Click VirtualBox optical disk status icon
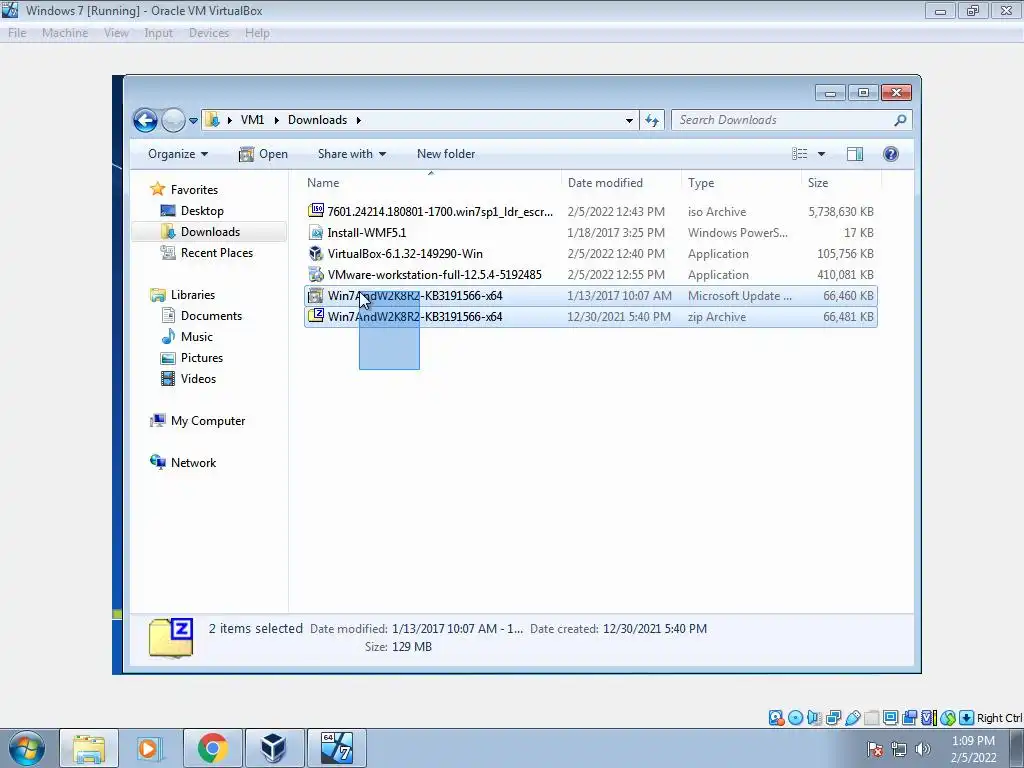The width and height of the screenshot is (1024, 768). [795, 718]
